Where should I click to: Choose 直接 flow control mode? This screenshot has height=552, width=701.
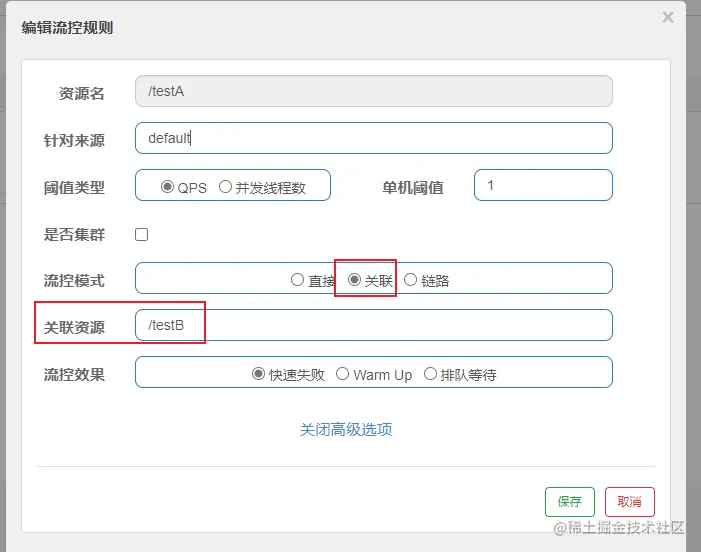click(x=297, y=280)
